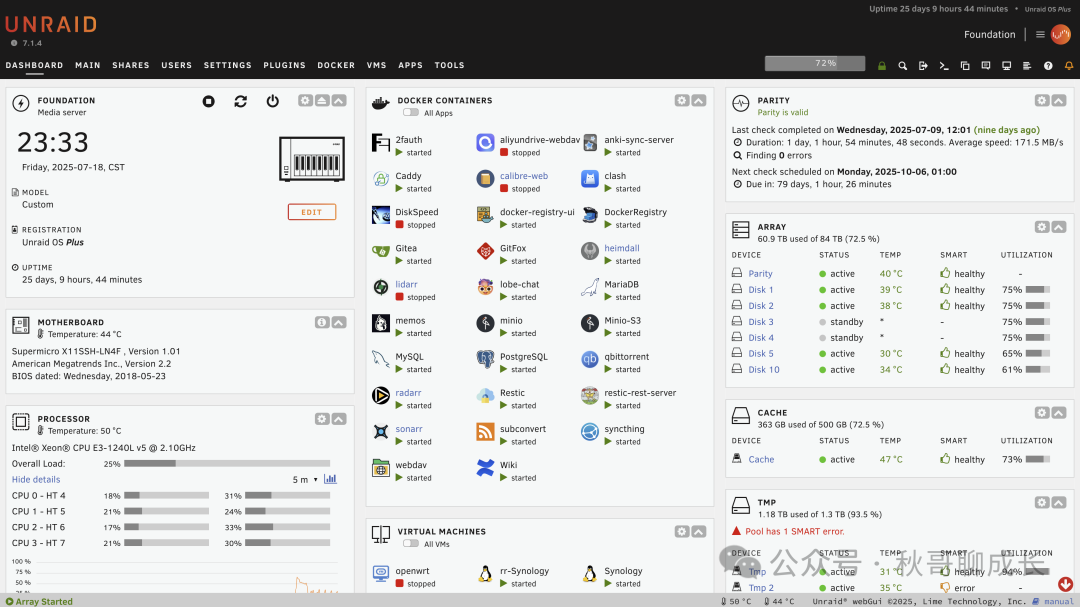The height and width of the screenshot is (607, 1080).
Task: Click the Gitea container icon
Action: tap(381, 251)
